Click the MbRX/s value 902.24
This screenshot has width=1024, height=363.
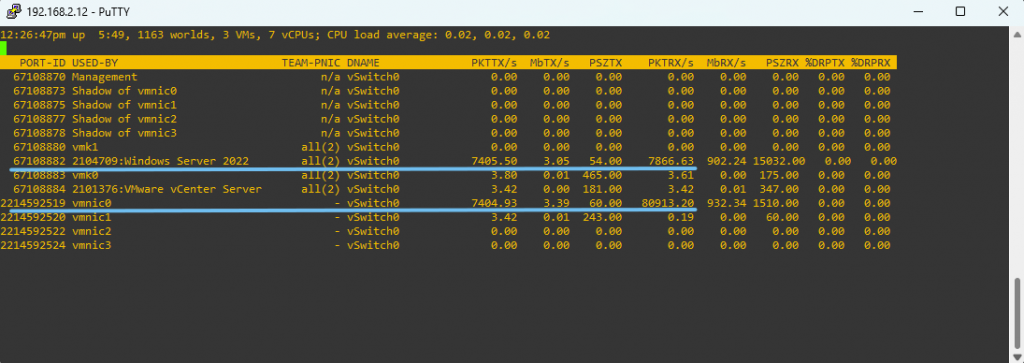click(726, 161)
